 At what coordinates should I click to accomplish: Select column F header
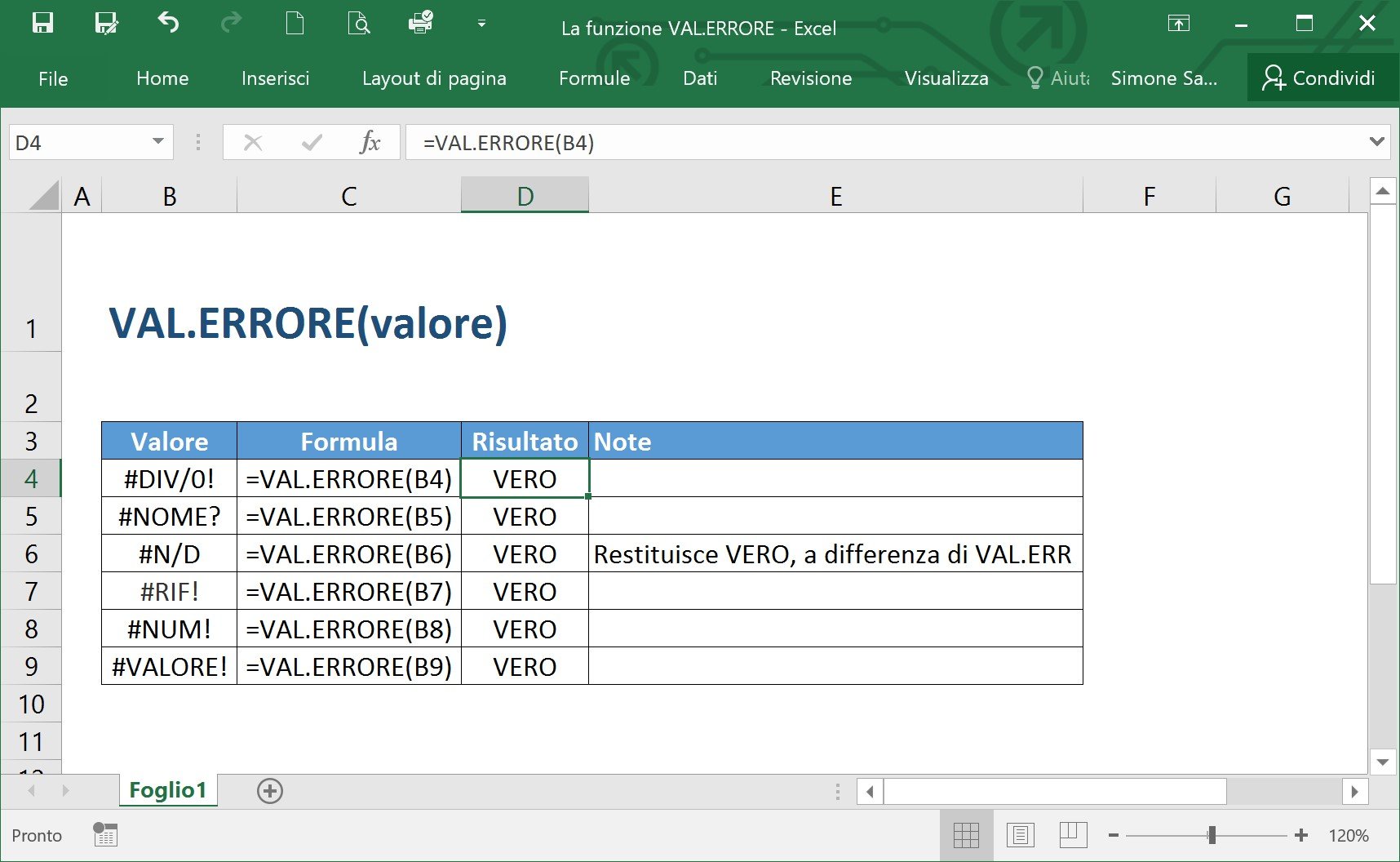[x=1150, y=196]
